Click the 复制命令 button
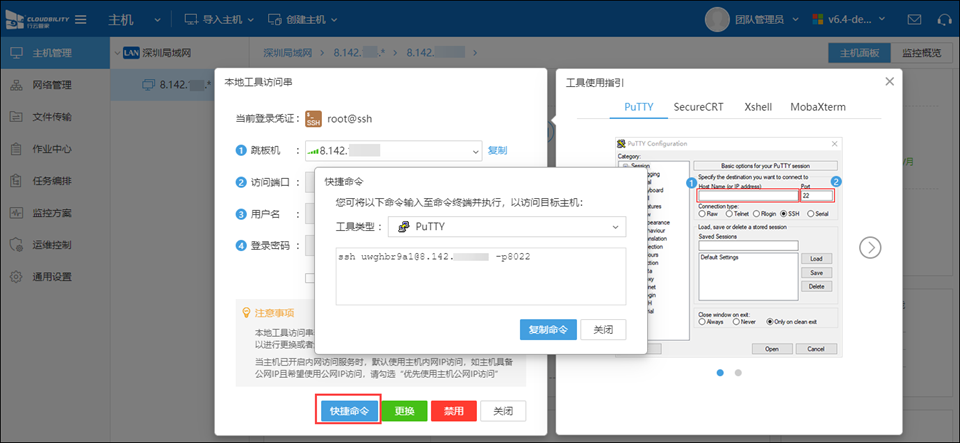This screenshot has height=443, width=960. pyautogui.click(x=548, y=329)
